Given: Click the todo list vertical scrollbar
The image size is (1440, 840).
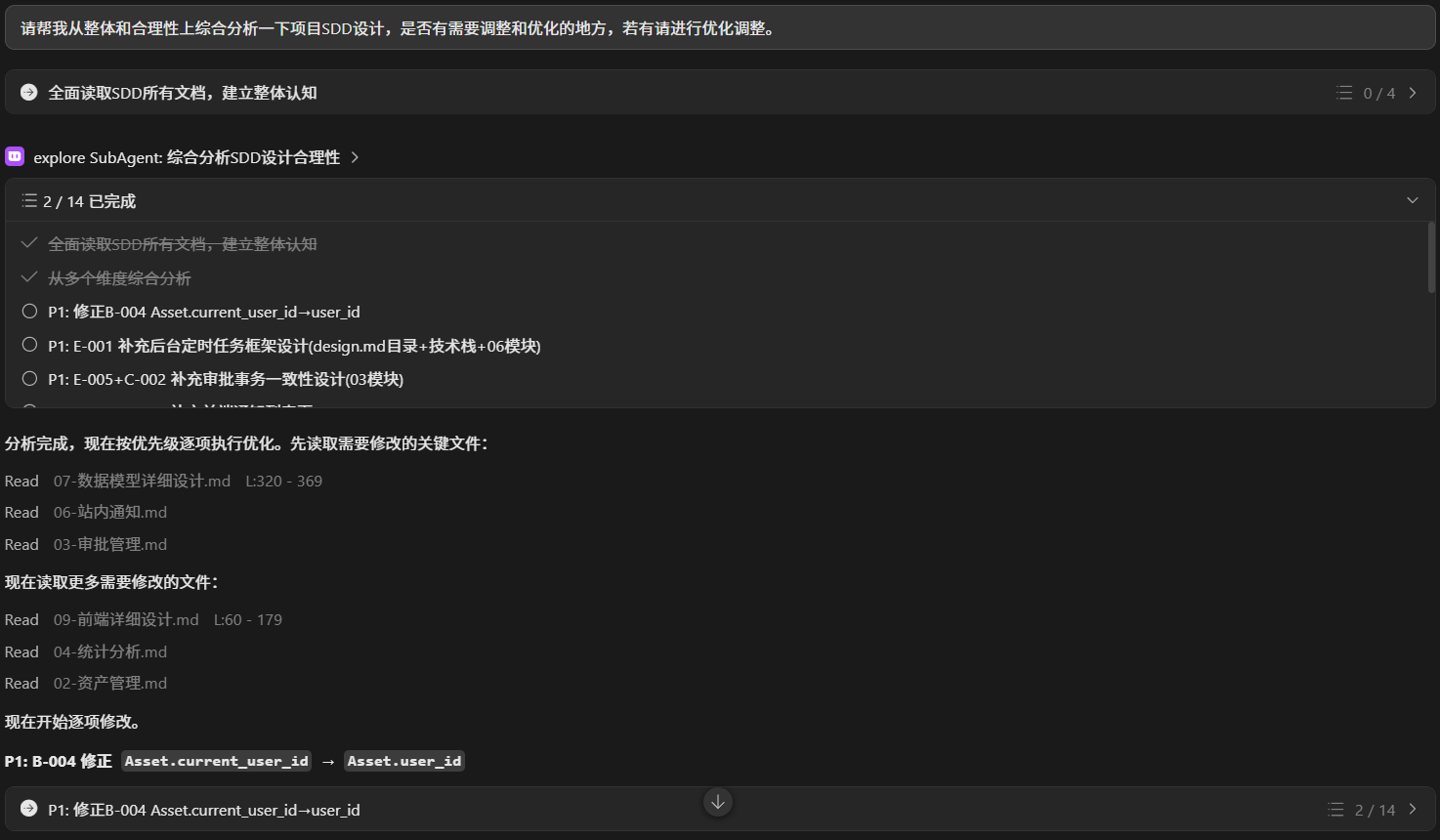Looking at the screenshot, I should (x=1431, y=258).
